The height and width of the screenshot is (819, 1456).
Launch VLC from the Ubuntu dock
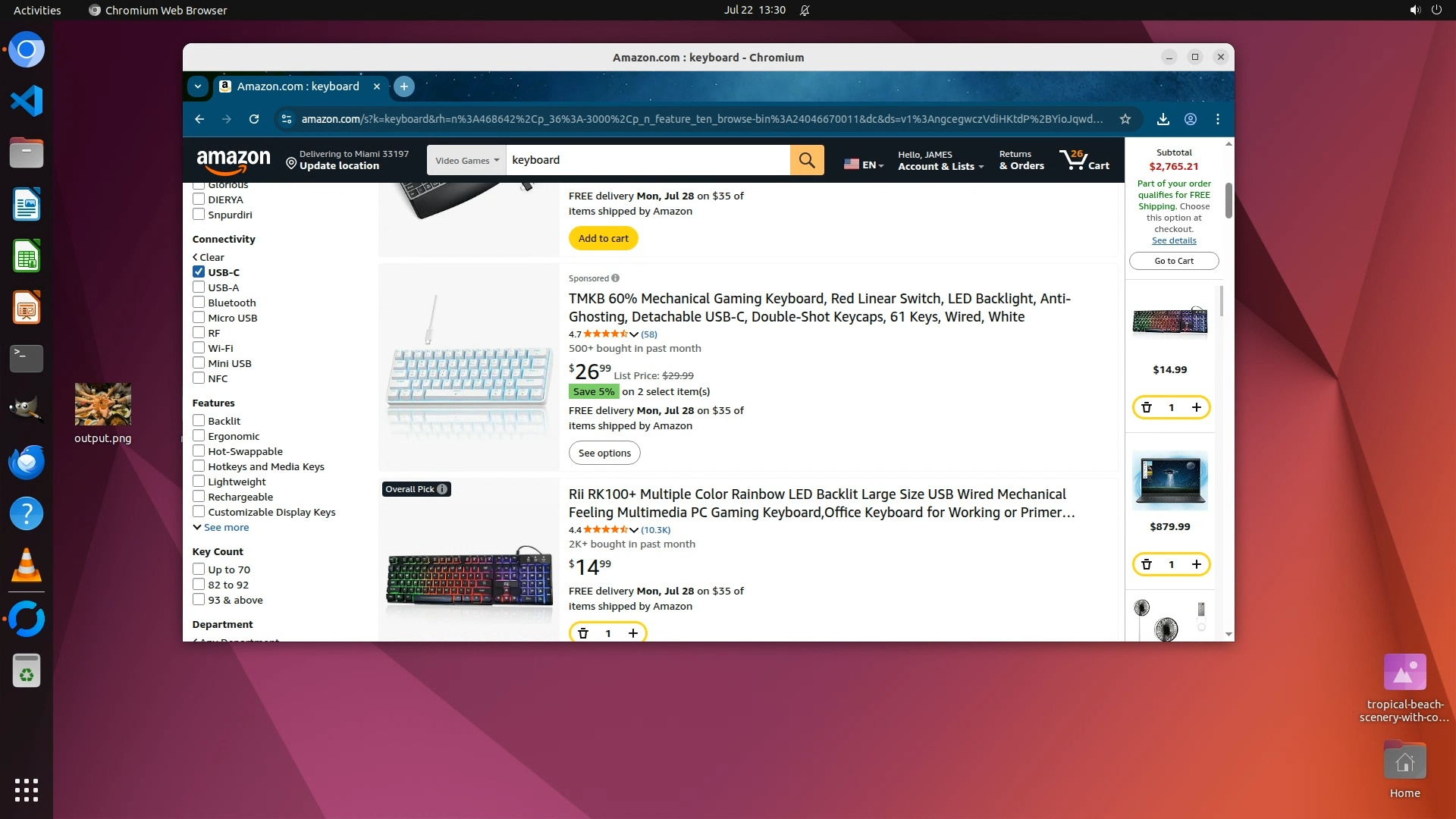27,566
